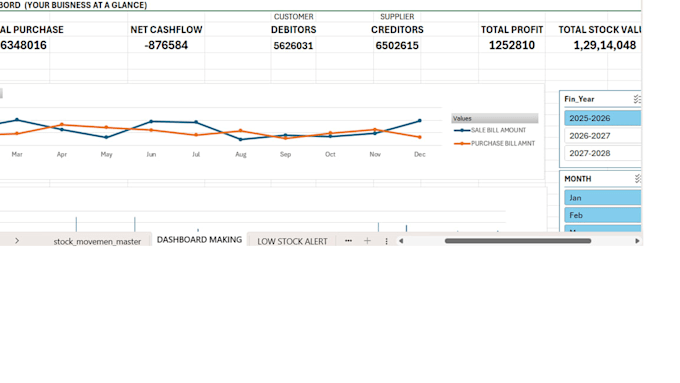Select Feb in the MONTH slicer
Image resolution: width=680 pixels, height=383 pixels.
(602, 215)
